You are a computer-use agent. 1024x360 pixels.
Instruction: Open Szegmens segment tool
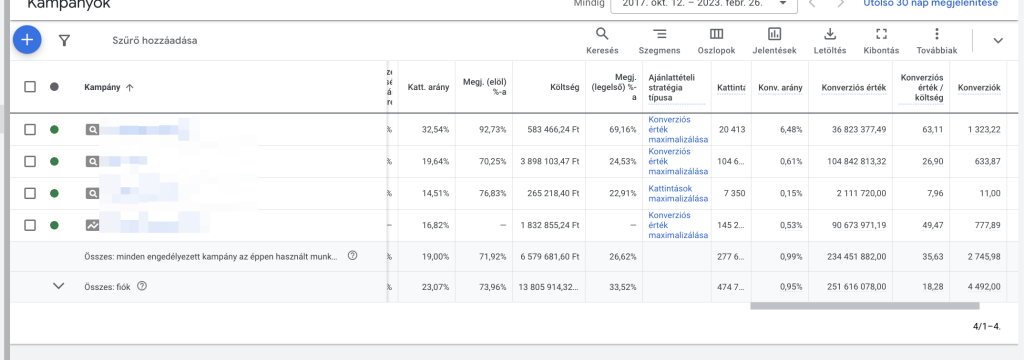659,41
